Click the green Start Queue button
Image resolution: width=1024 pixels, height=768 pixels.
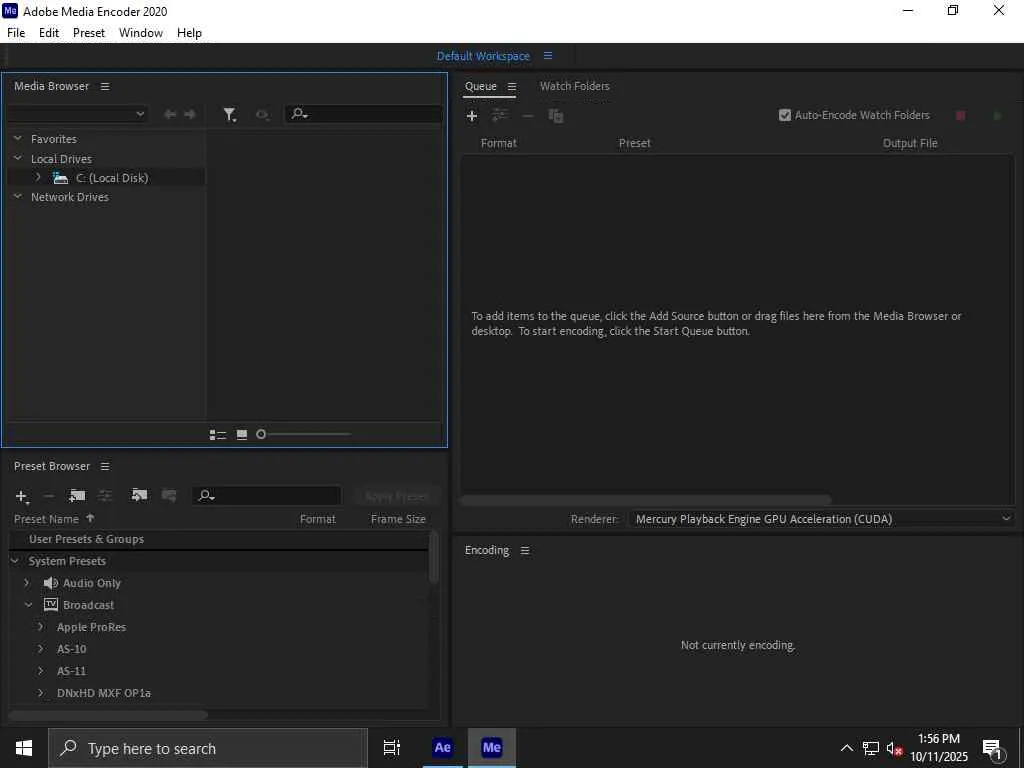click(x=997, y=116)
